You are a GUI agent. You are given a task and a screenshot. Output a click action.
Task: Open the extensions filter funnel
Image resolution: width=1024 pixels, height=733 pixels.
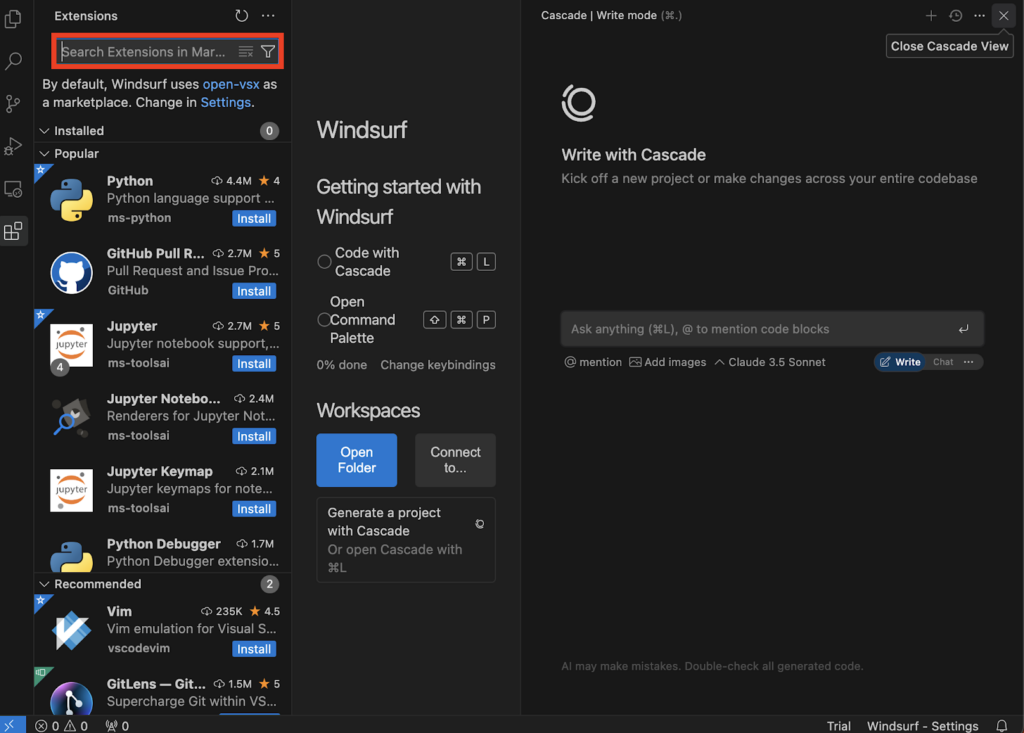pyautogui.click(x=268, y=52)
